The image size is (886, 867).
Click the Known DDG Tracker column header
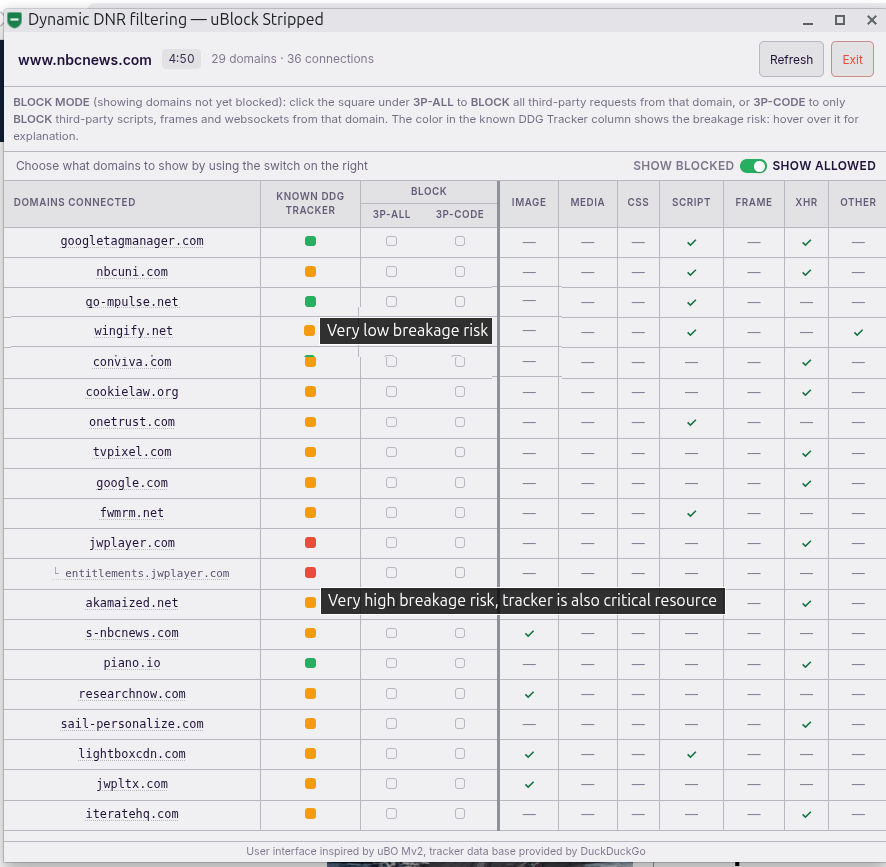310,203
